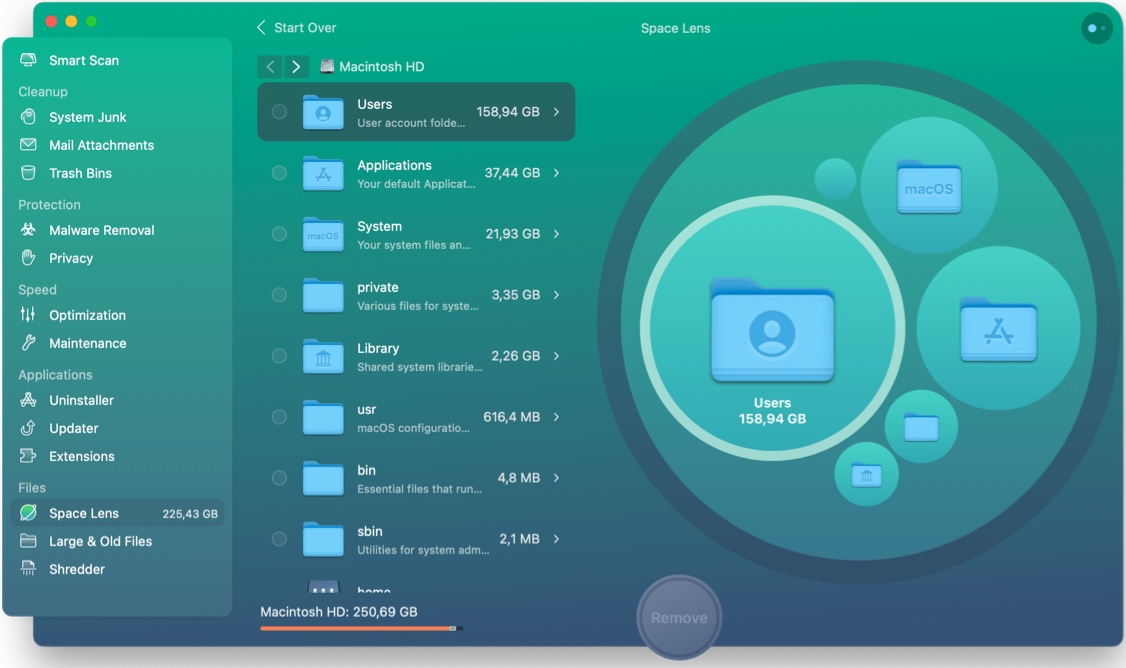Select the plain folder bubble in the map
Image resolution: width=1126 pixels, height=668 pixels.
921,427
